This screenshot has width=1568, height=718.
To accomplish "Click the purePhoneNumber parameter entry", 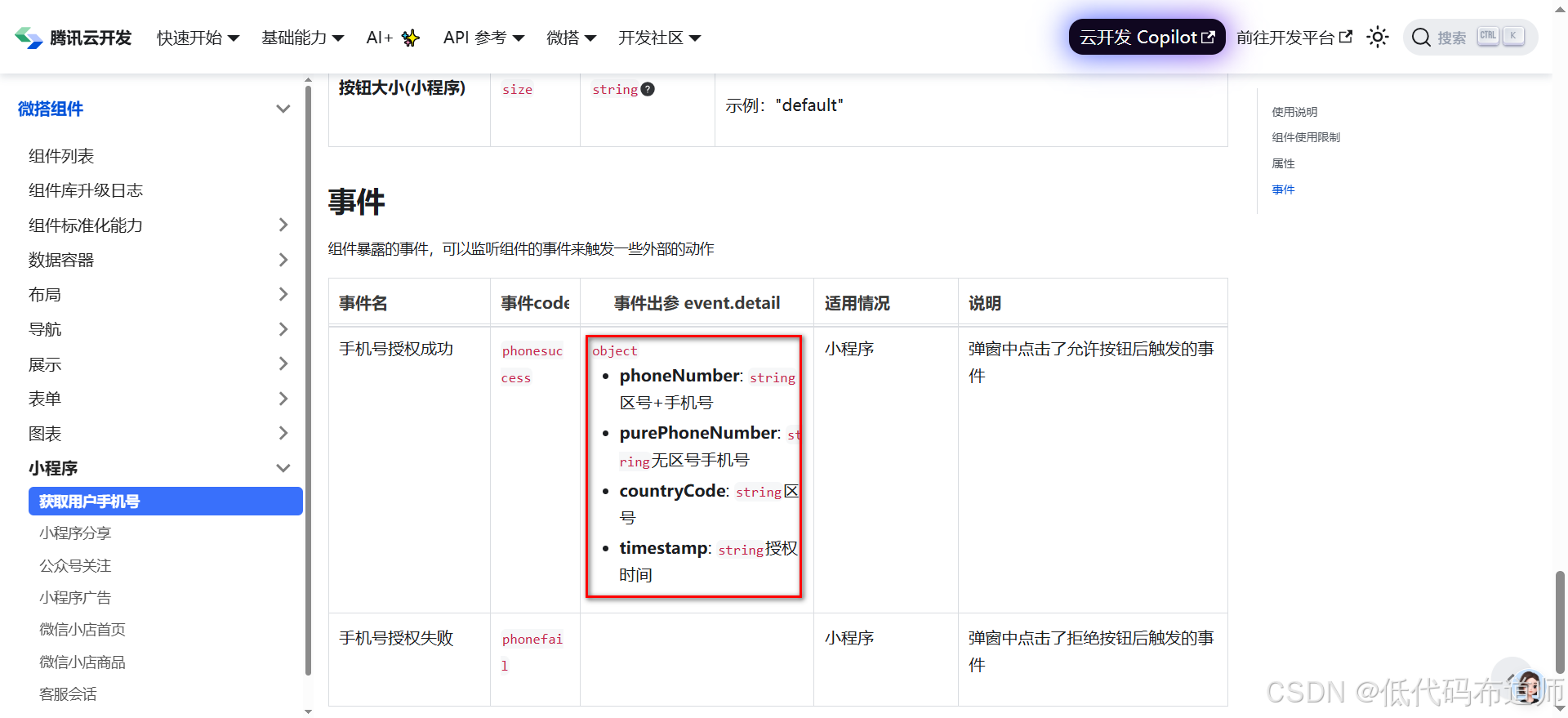I will [709, 446].
